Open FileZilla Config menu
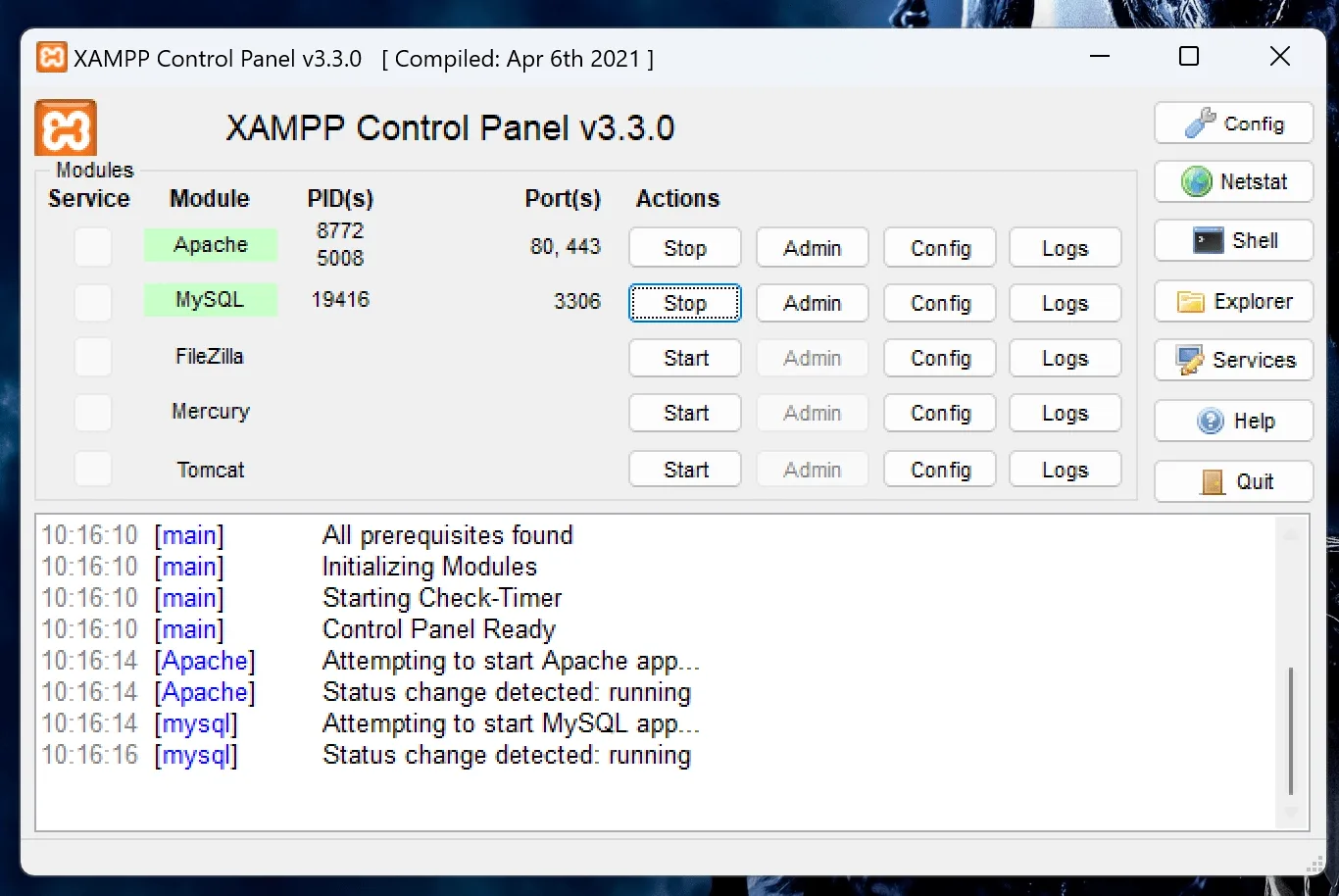Viewport: 1339px width, 896px height. pyautogui.click(x=940, y=358)
